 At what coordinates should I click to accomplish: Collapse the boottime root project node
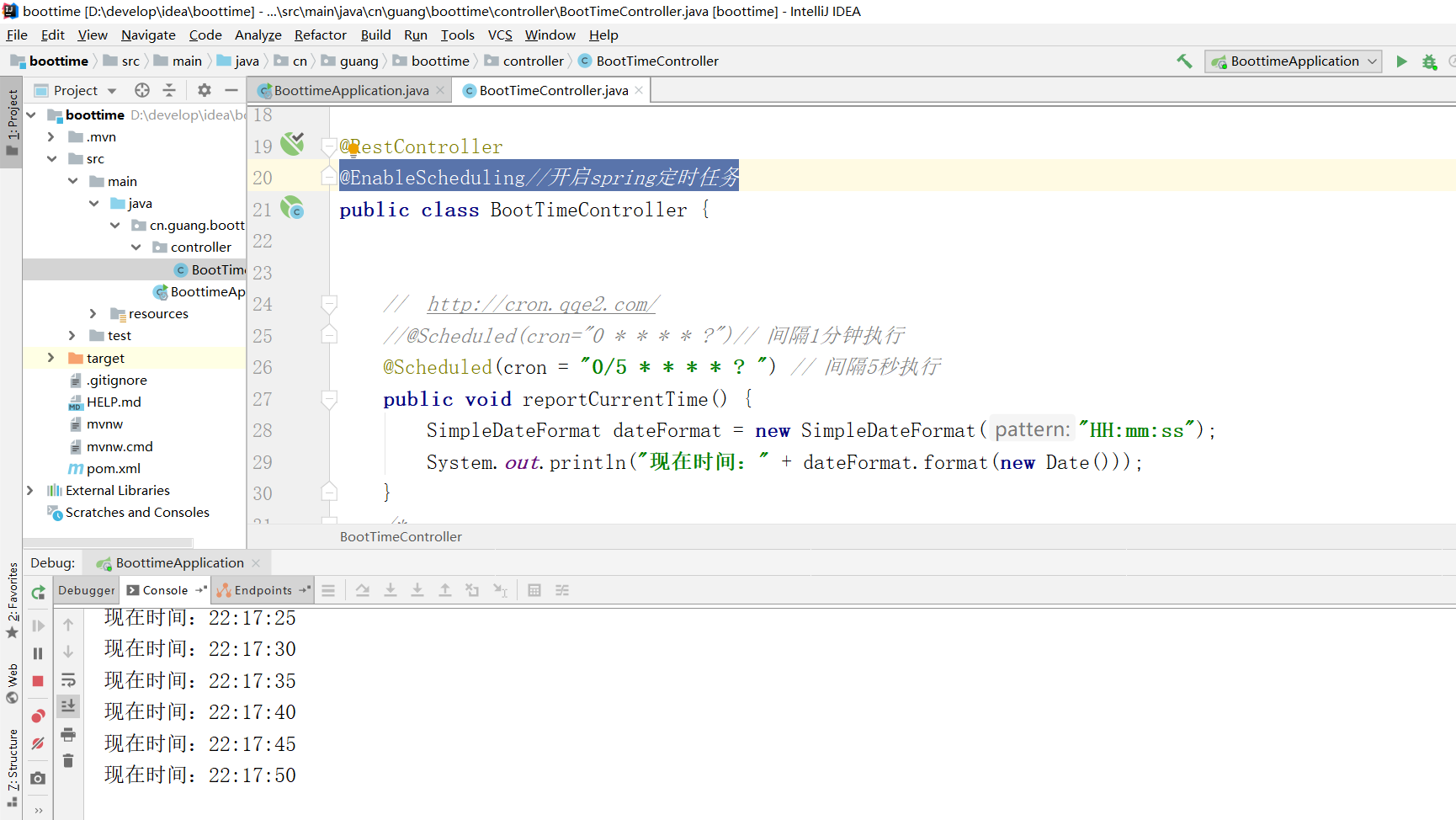[31, 114]
